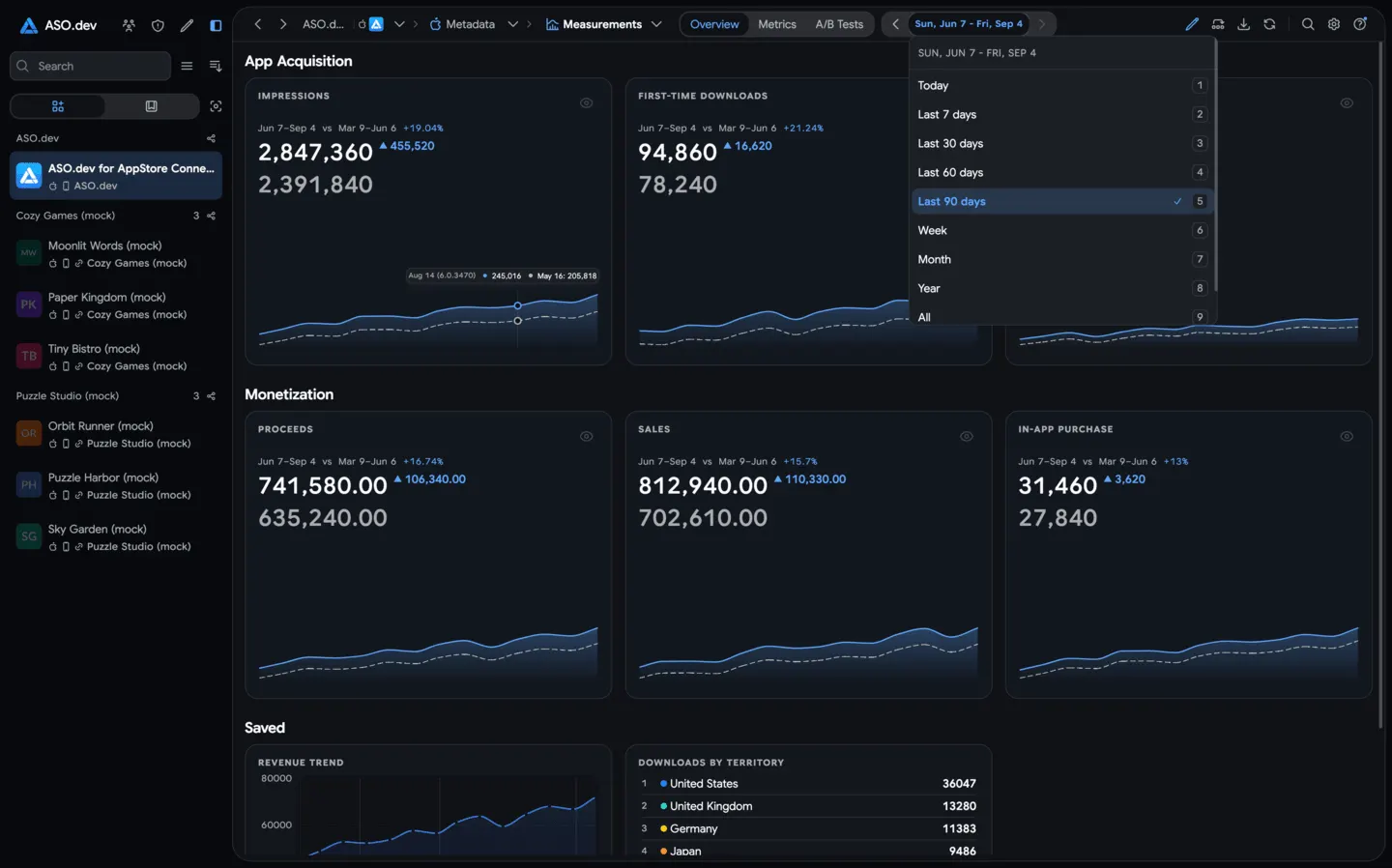Open the A/B Tests tab
This screenshot has width=1392, height=868.
pyautogui.click(x=839, y=24)
